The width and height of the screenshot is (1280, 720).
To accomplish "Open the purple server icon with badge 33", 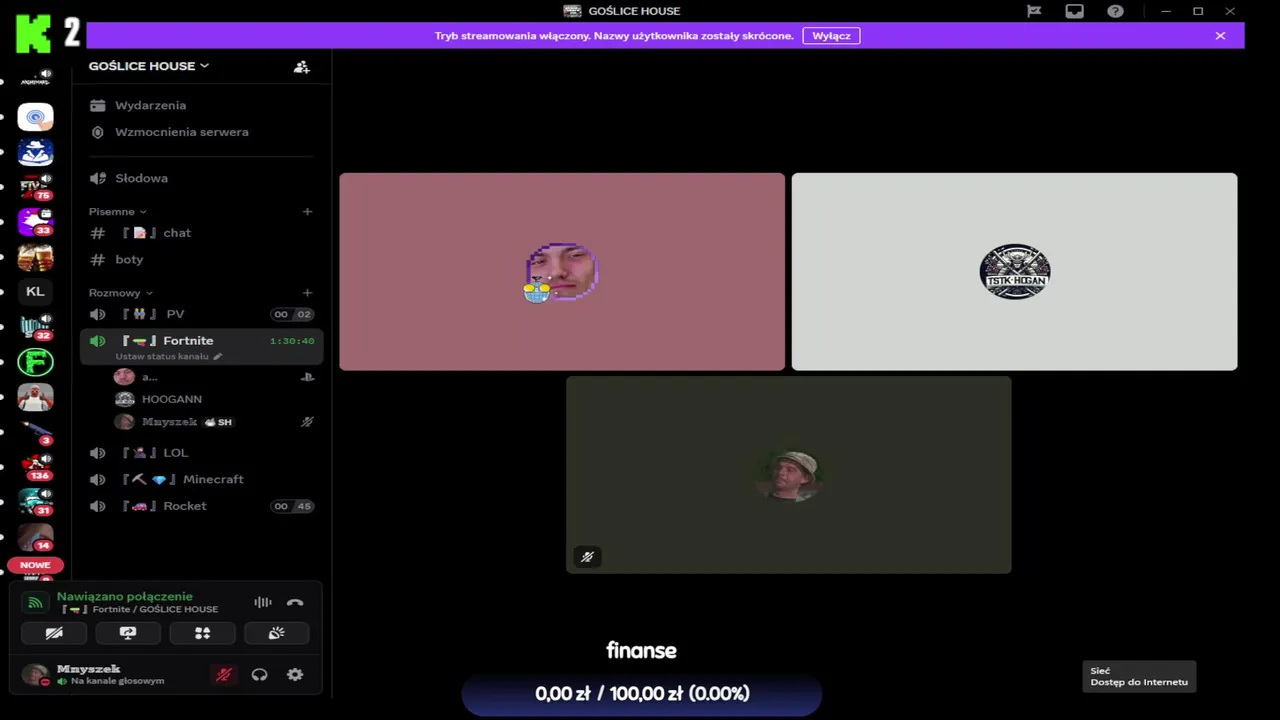I will (35, 222).
